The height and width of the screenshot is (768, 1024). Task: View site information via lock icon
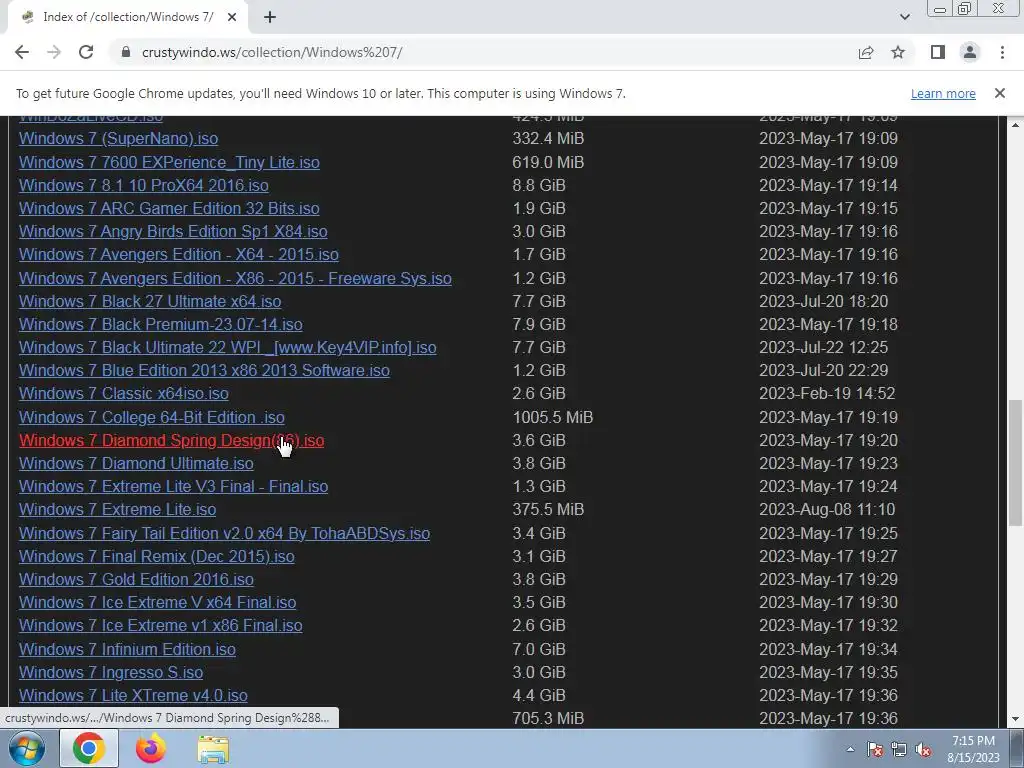tap(126, 52)
